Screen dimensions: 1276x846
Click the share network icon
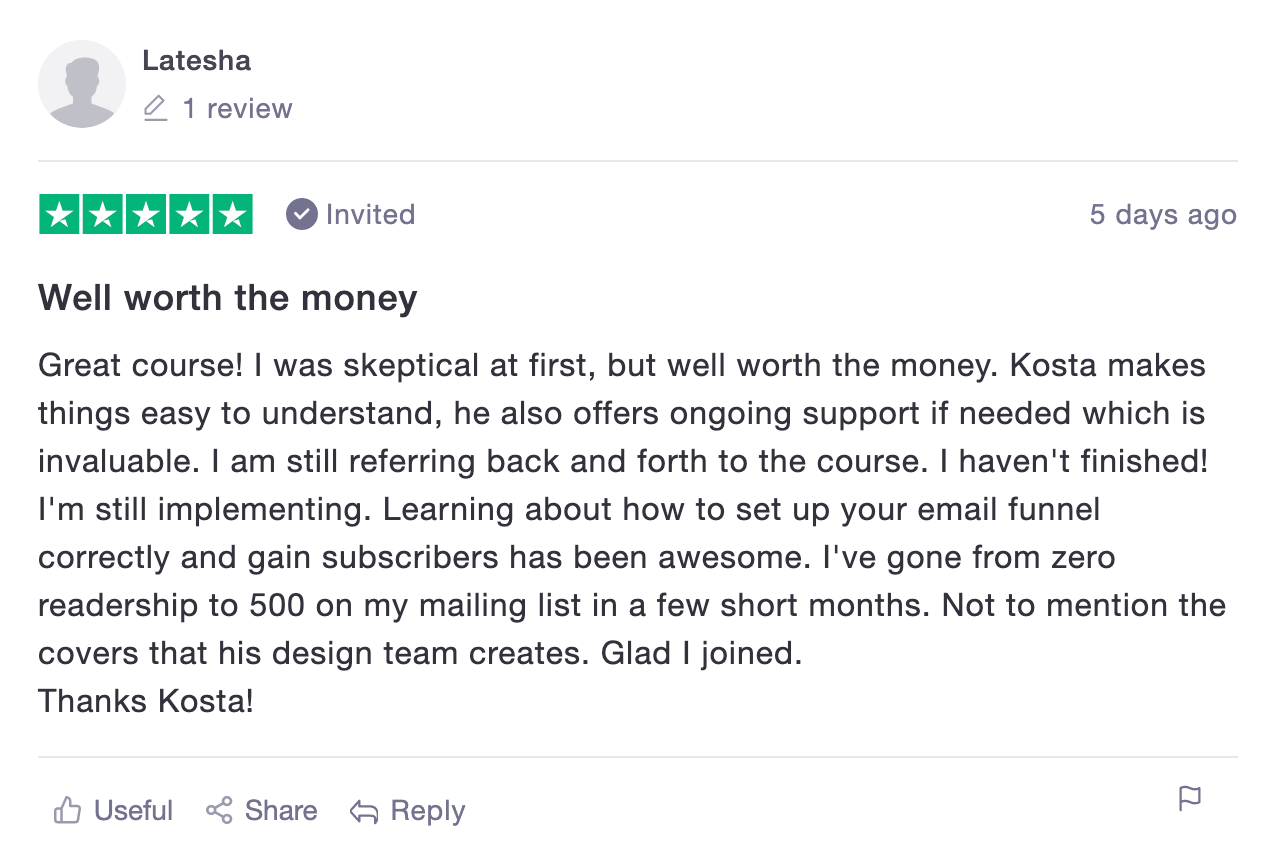[x=219, y=810]
